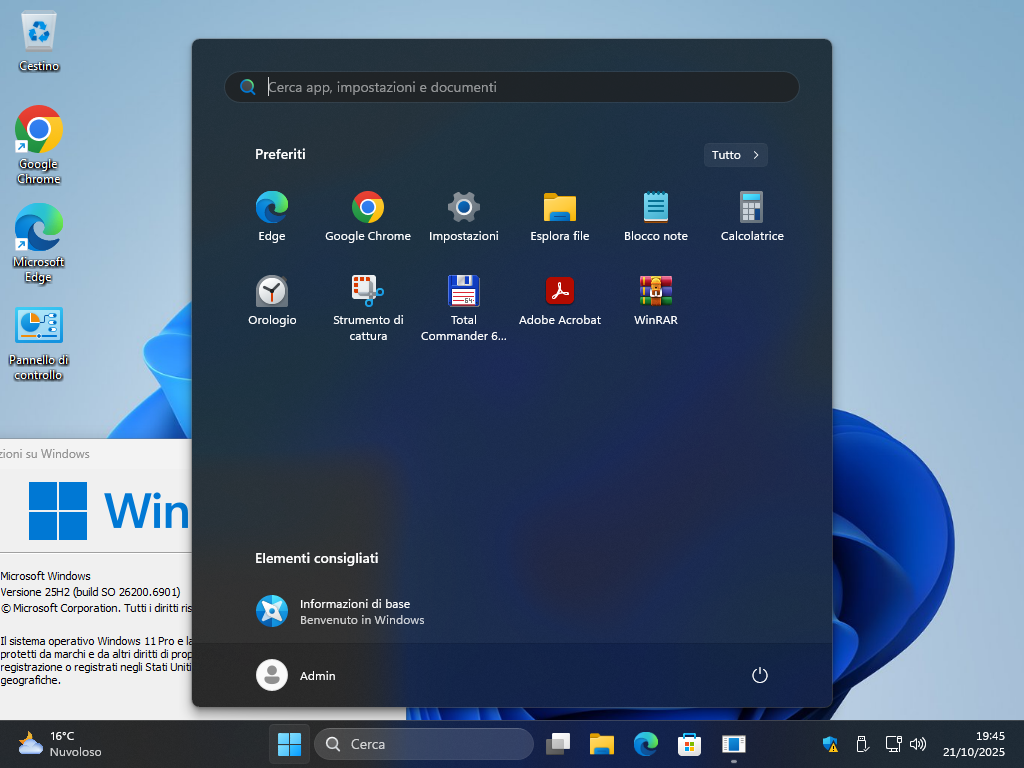Open Task View on the taskbar

pyautogui.click(x=558, y=744)
